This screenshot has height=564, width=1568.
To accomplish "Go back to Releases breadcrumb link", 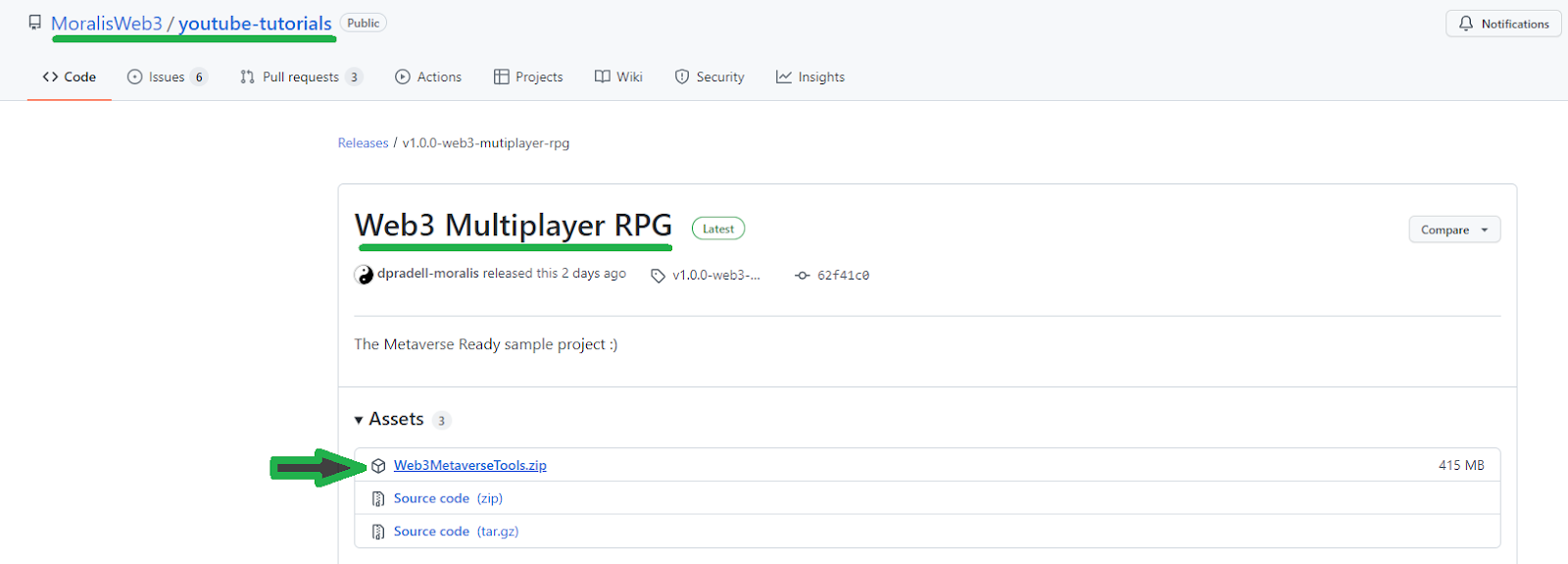I will click(363, 143).
